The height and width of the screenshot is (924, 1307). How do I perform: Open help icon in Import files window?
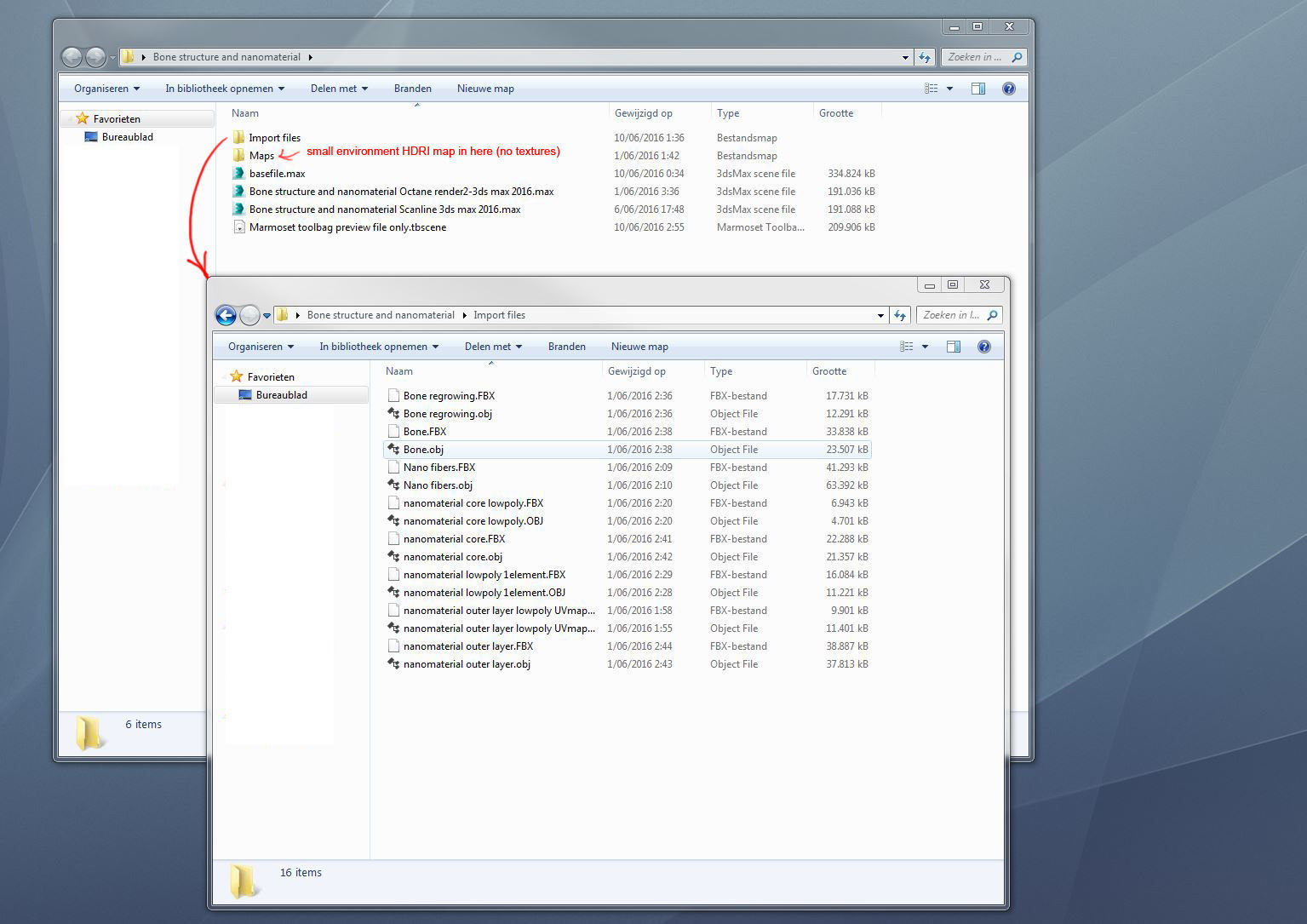point(984,347)
